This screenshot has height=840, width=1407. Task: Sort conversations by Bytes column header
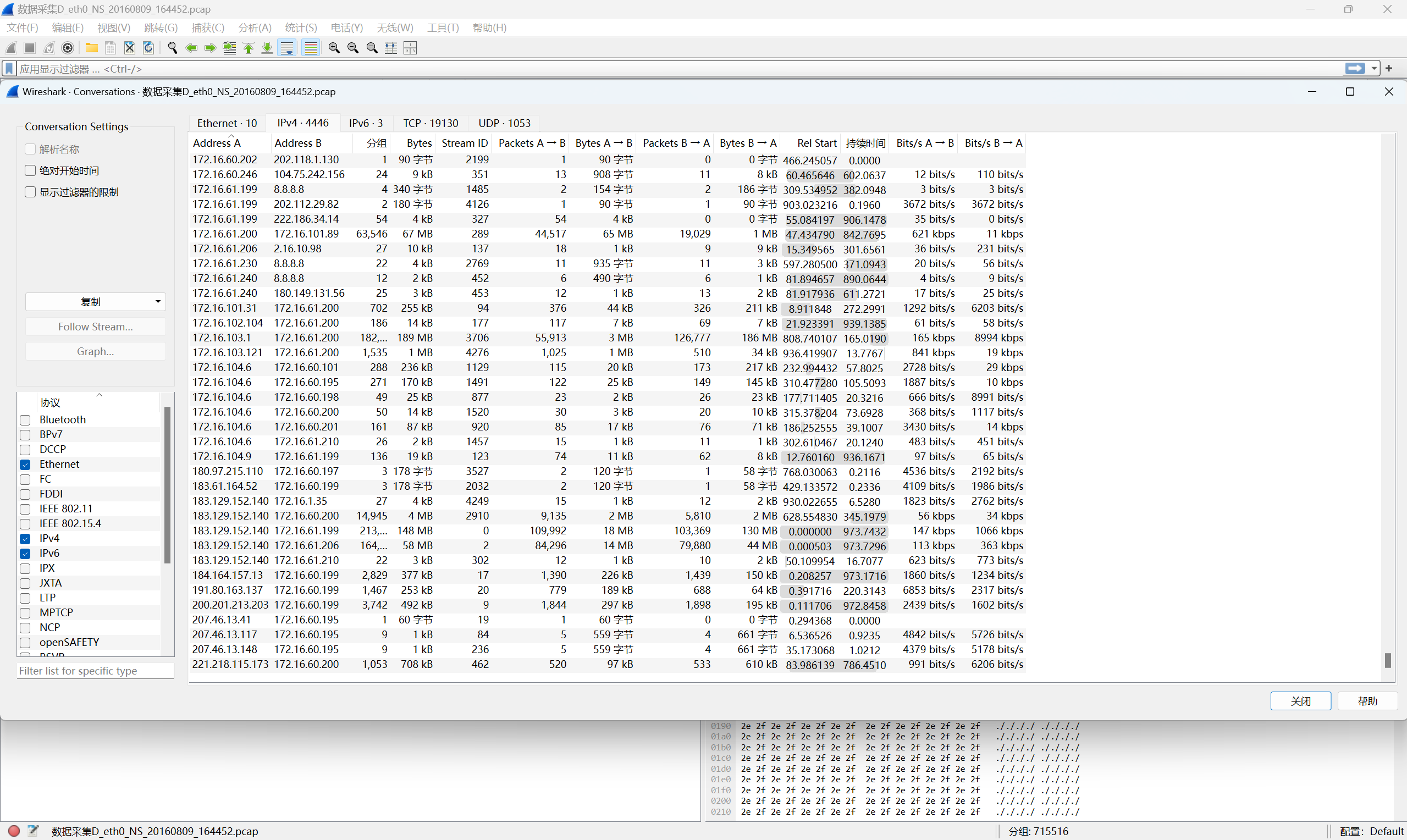click(413, 142)
